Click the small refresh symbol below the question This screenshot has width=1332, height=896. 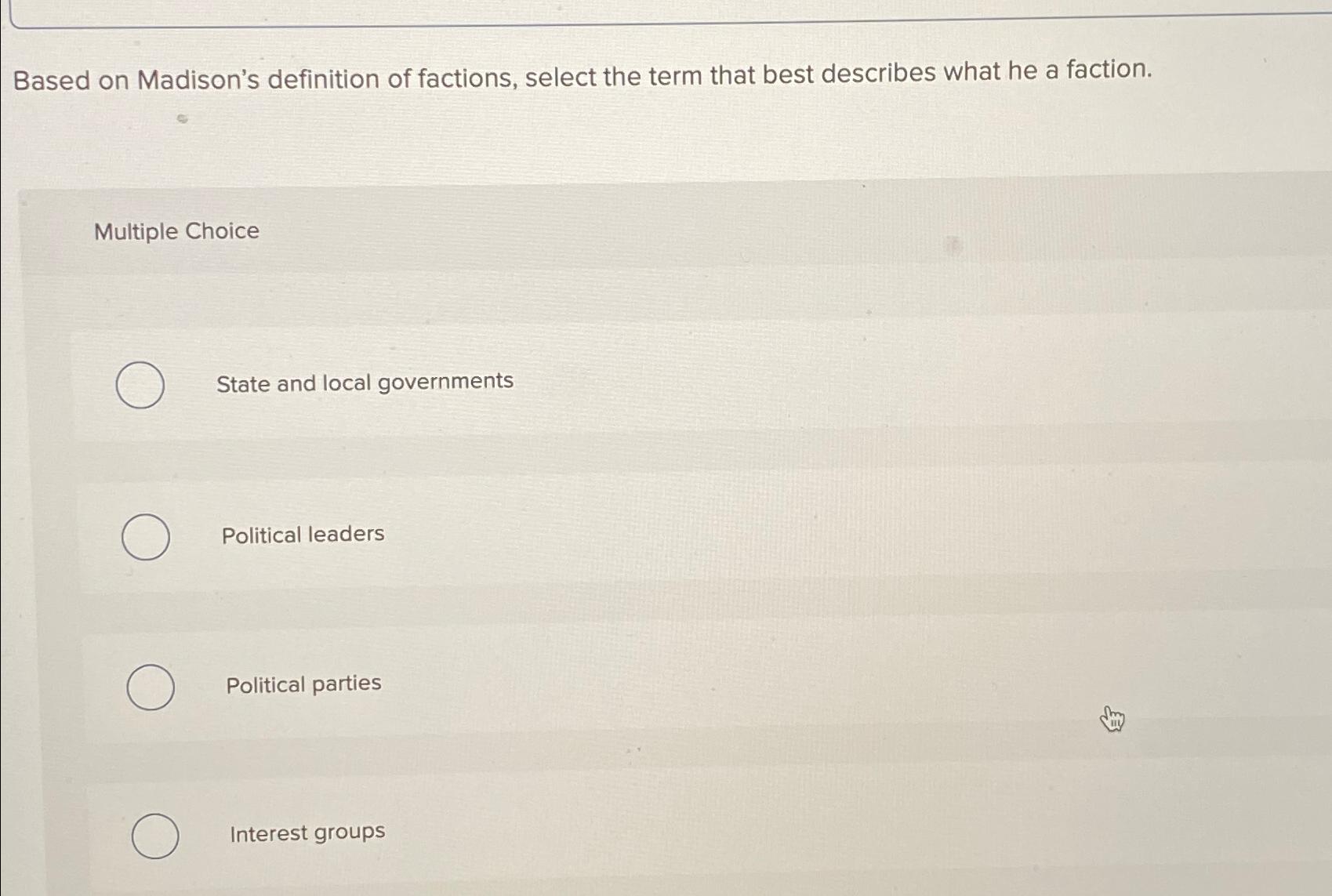click(181, 119)
